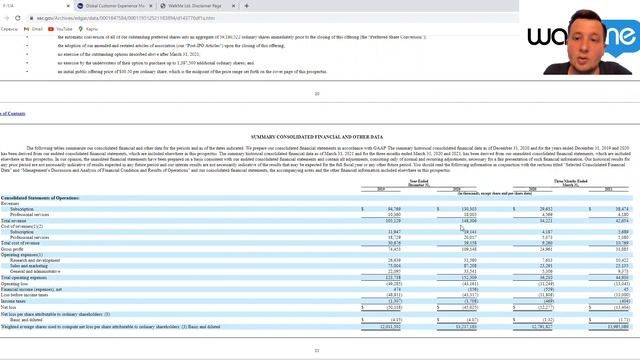This screenshot has width=640, height=360.
Task: Open a new browser tab
Action: pyautogui.click(x=247, y=6)
